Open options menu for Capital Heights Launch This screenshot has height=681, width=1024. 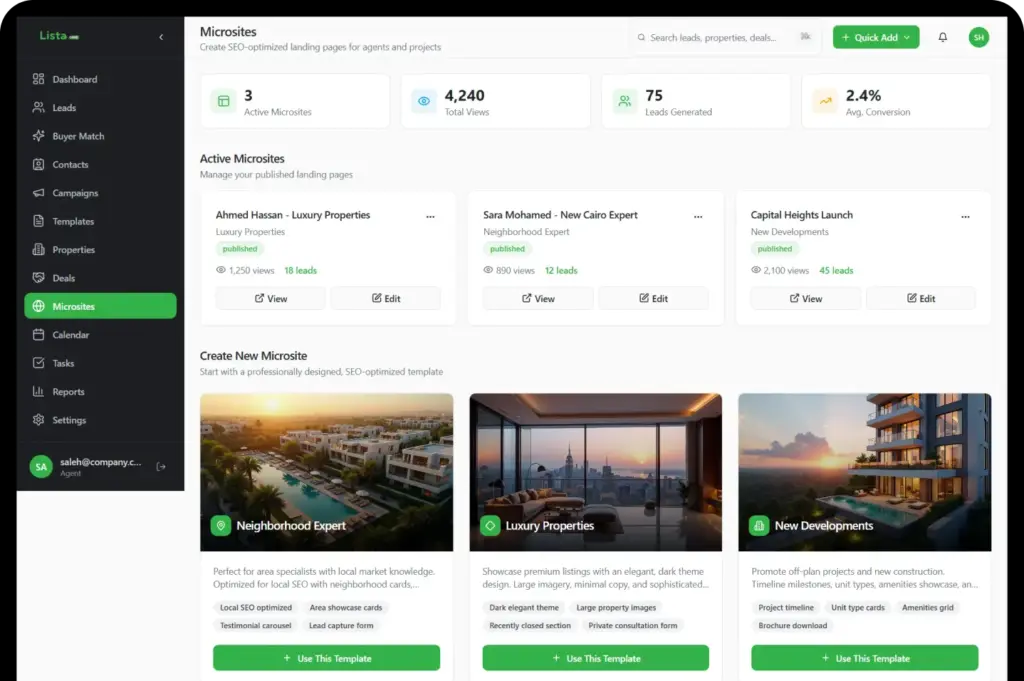coord(965,216)
